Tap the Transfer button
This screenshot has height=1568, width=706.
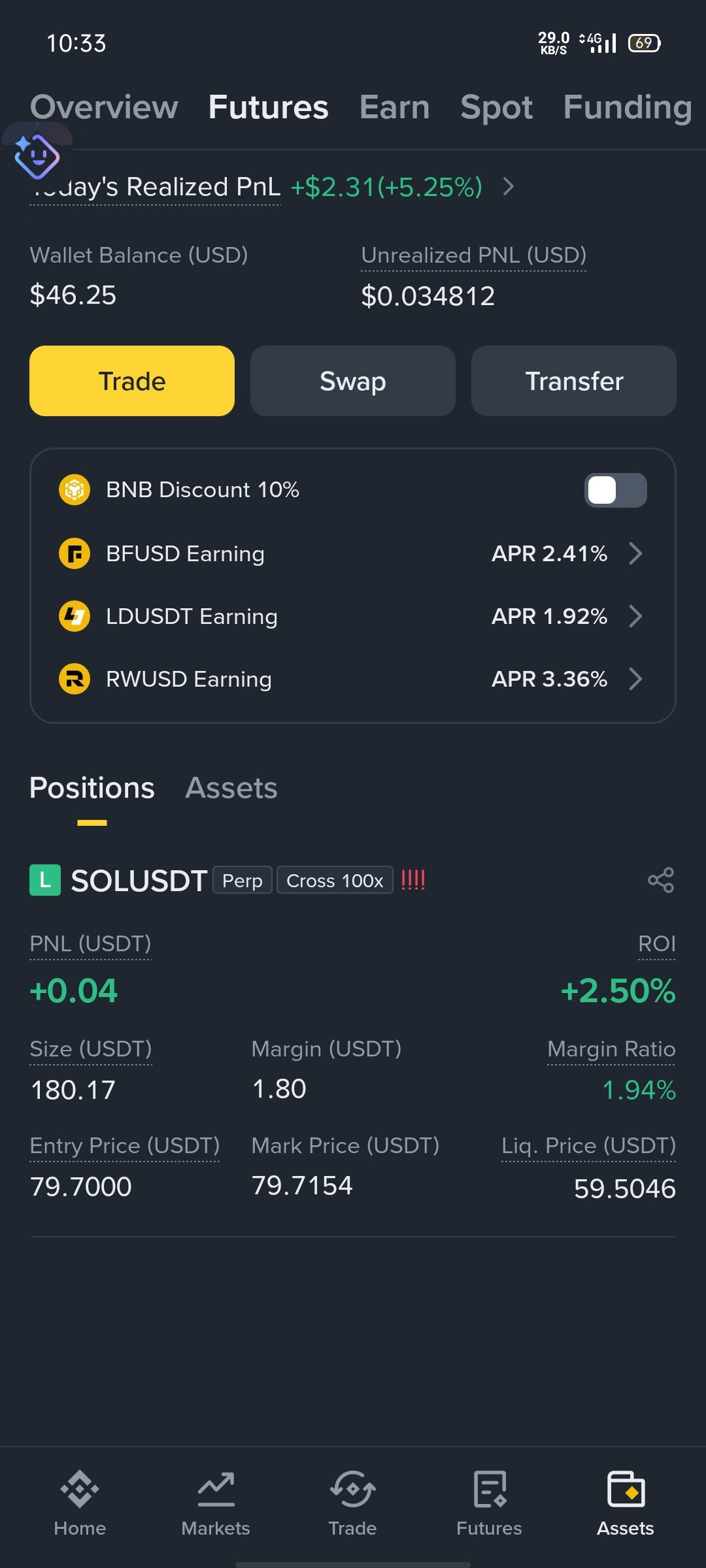point(574,381)
